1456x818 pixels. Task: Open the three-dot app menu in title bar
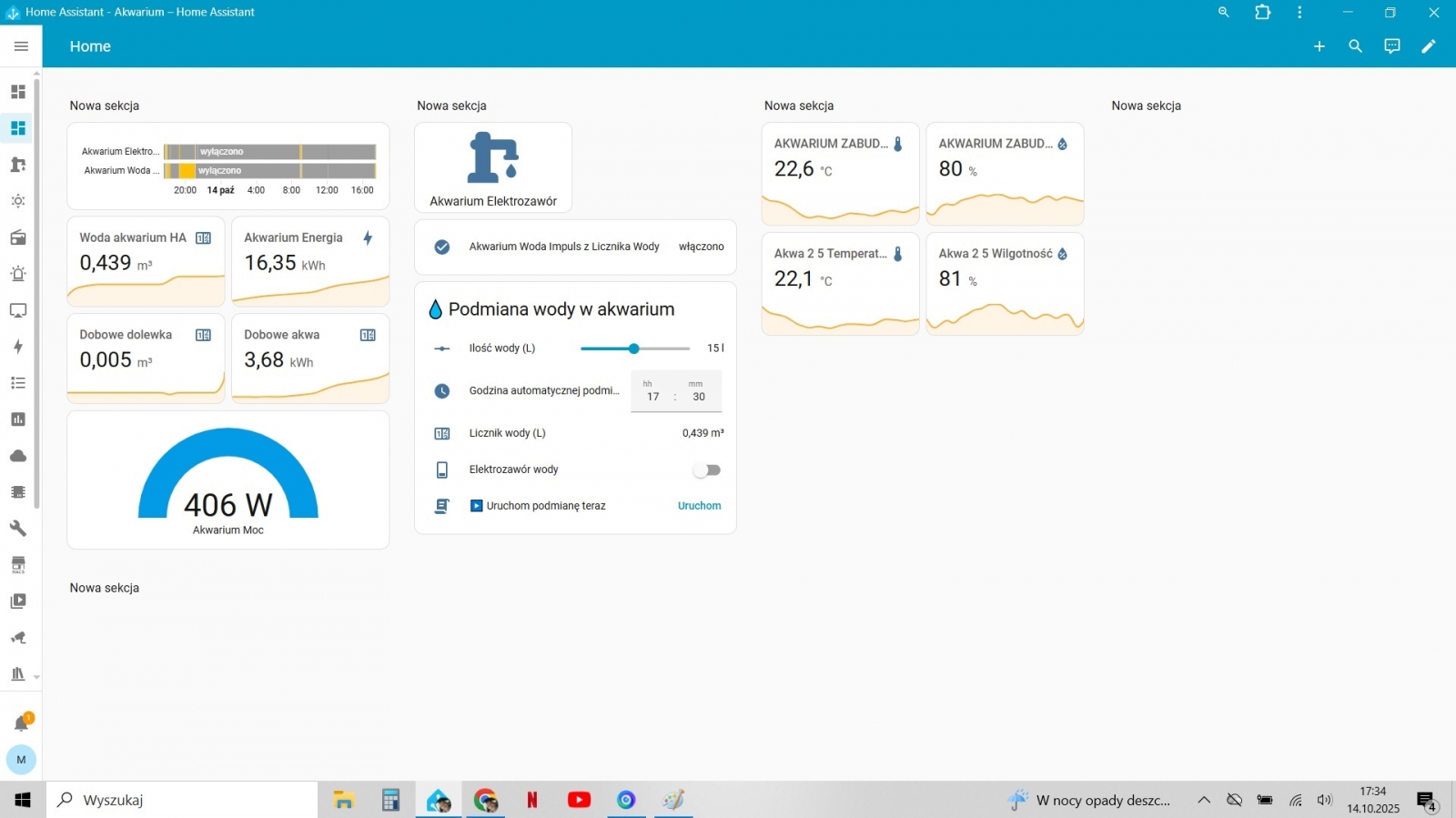click(x=1299, y=12)
